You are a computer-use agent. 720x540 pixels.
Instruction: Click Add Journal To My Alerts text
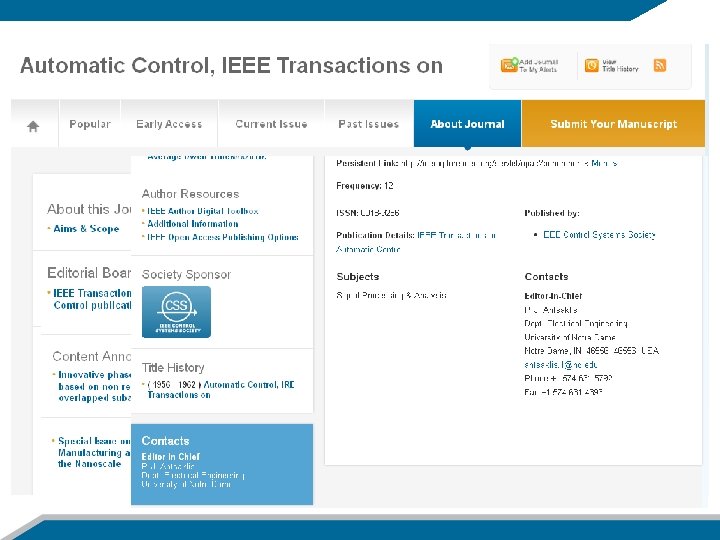pyautogui.click(x=538, y=65)
